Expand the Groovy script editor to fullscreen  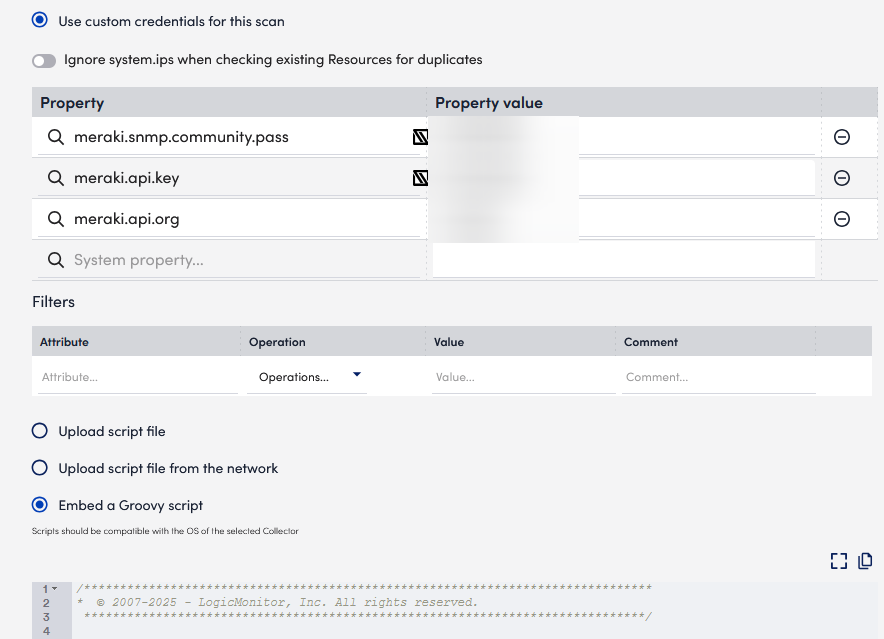(838, 561)
